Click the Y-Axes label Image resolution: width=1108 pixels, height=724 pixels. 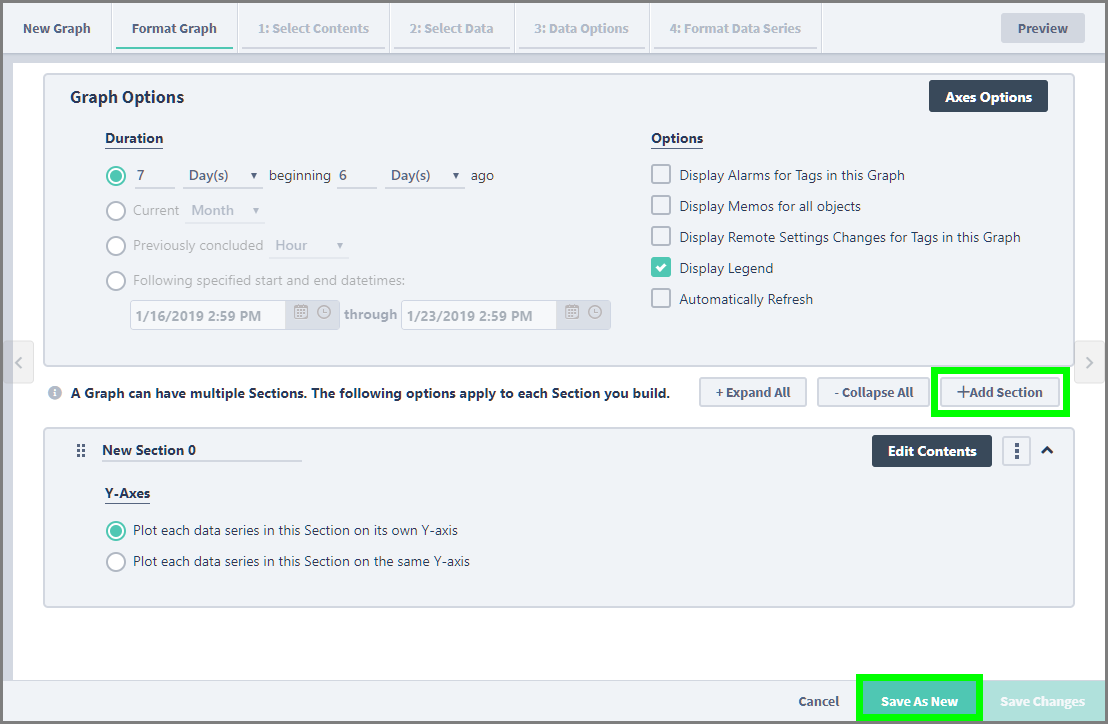click(x=127, y=493)
